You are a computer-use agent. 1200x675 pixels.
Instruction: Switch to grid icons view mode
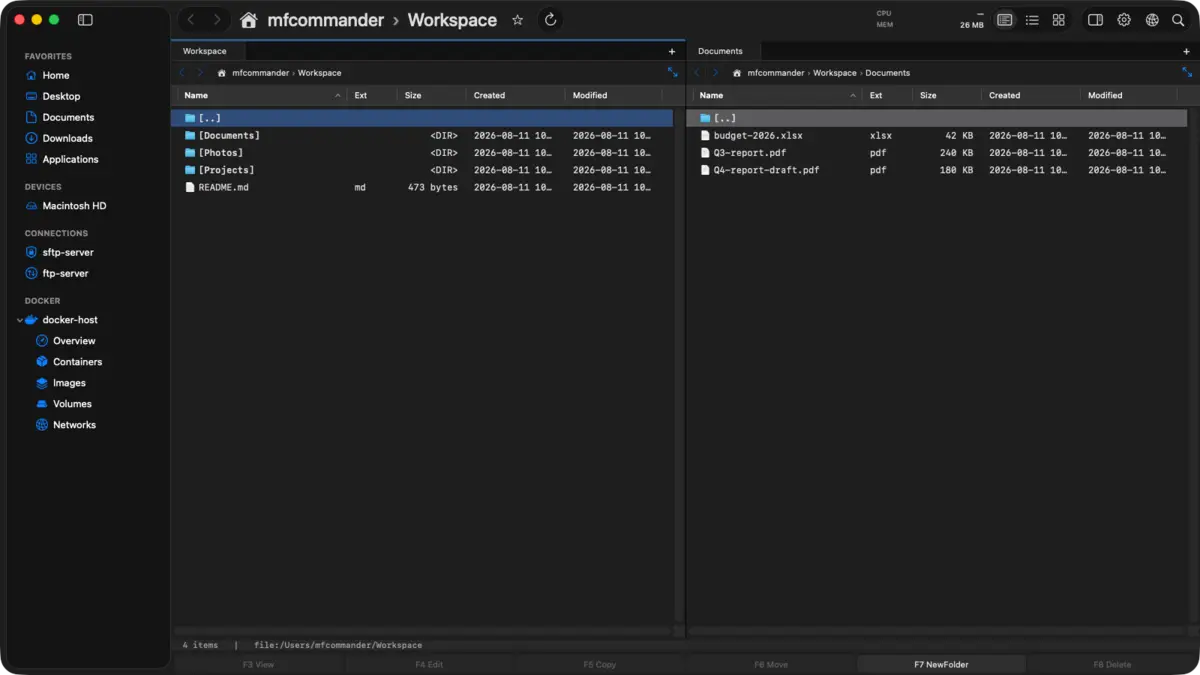click(1058, 20)
